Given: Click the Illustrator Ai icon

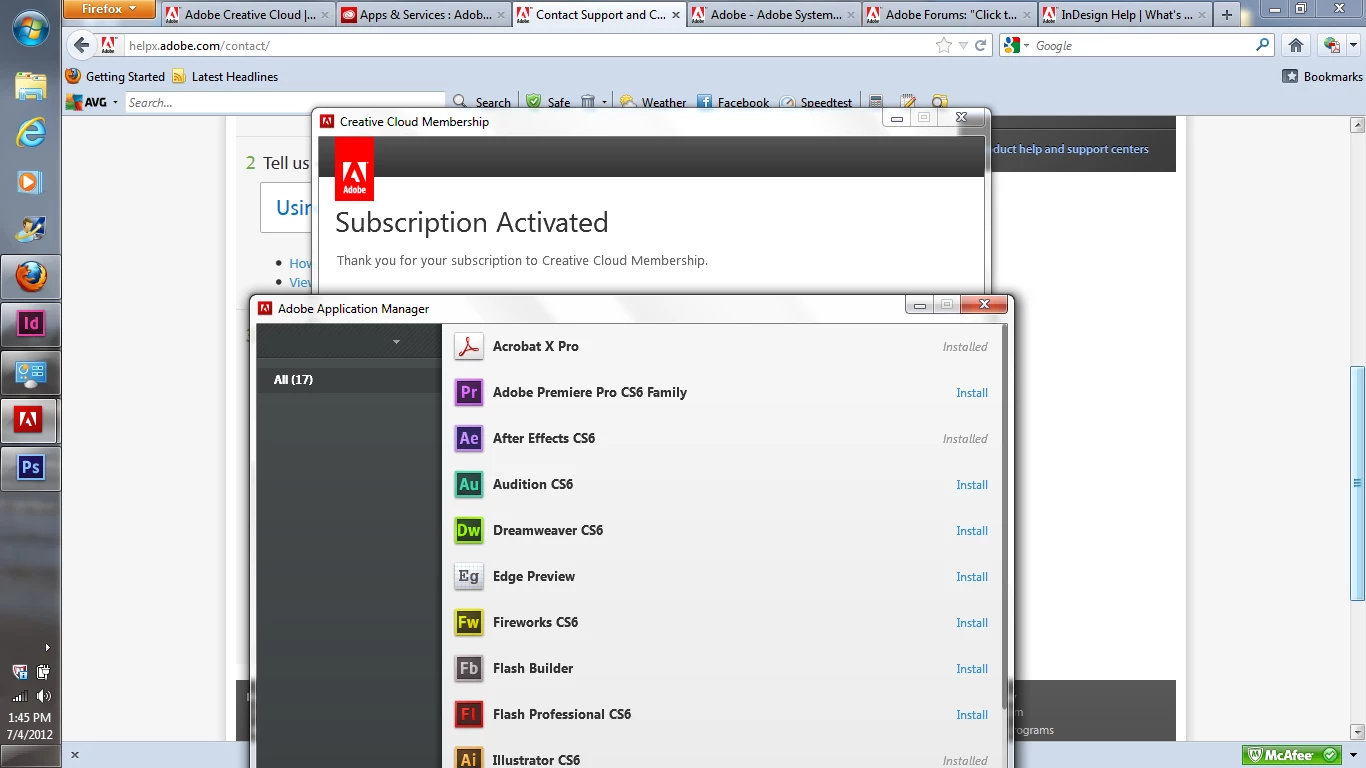Looking at the screenshot, I should click(469, 758).
